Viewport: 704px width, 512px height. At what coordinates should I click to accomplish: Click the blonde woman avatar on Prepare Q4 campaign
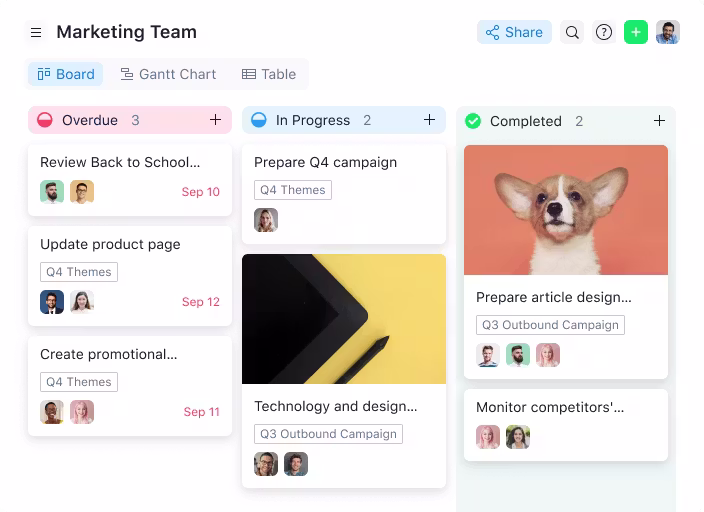click(x=266, y=220)
